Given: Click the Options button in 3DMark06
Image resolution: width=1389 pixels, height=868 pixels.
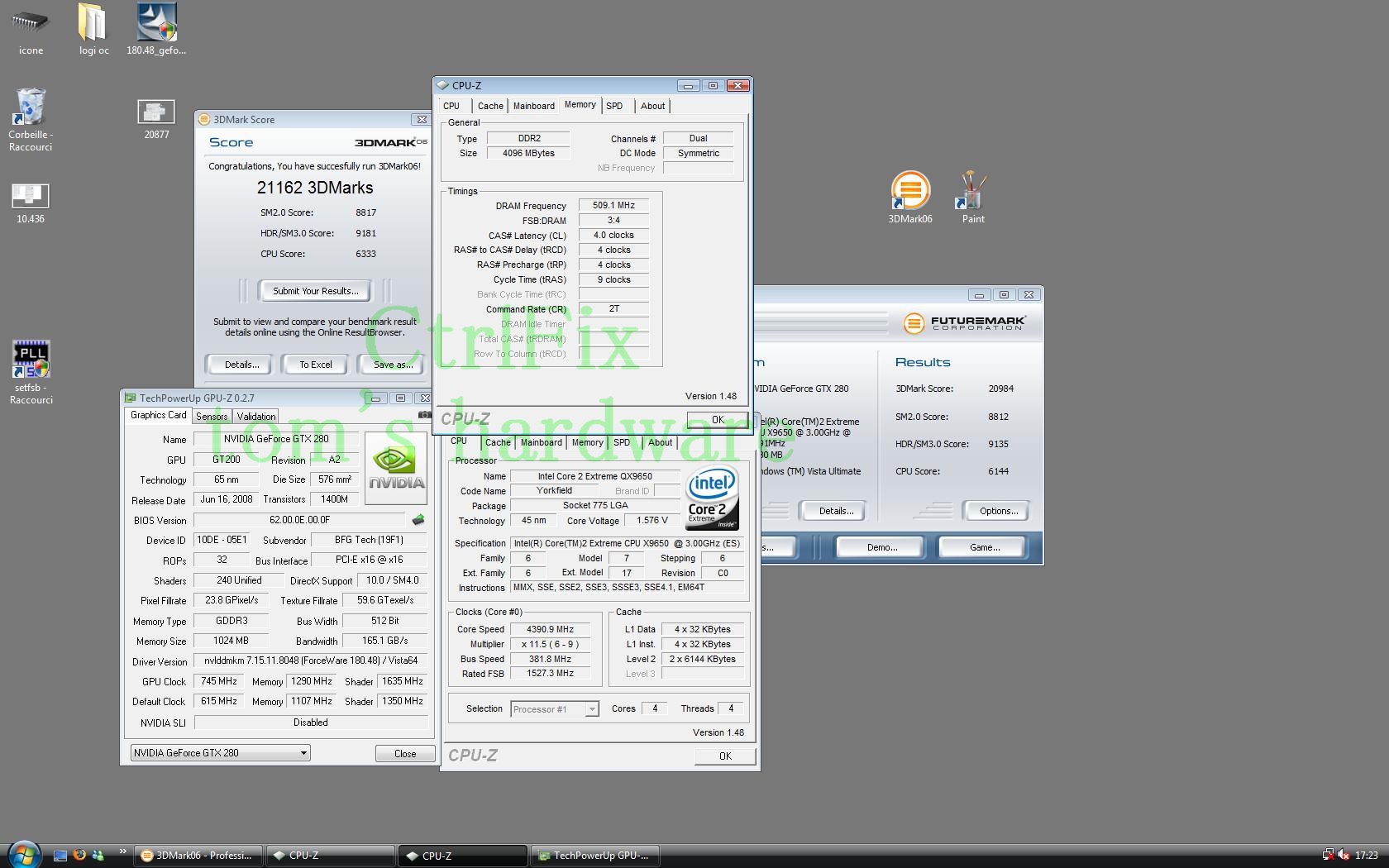Looking at the screenshot, I should pyautogui.click(x=999, y=511).
